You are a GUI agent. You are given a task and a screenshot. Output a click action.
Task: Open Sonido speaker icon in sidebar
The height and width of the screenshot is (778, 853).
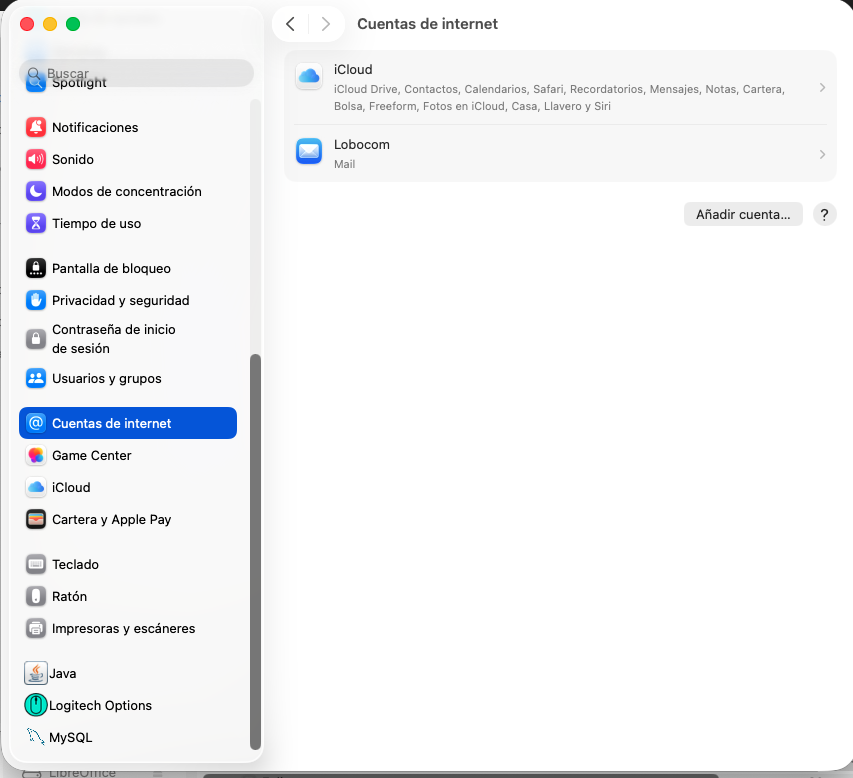(x=36, y=159)
